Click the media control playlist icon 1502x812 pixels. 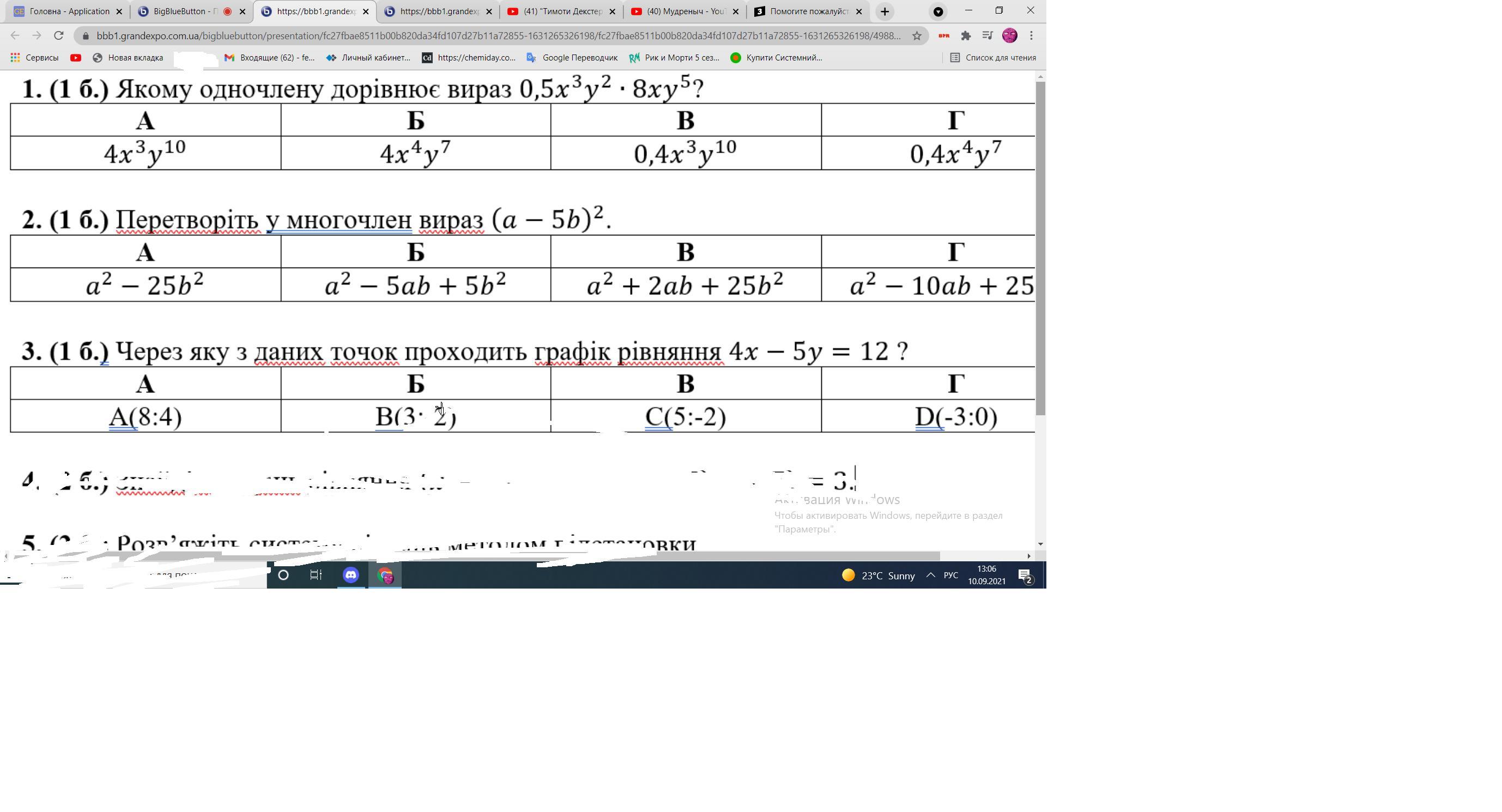tap(987, 35)
